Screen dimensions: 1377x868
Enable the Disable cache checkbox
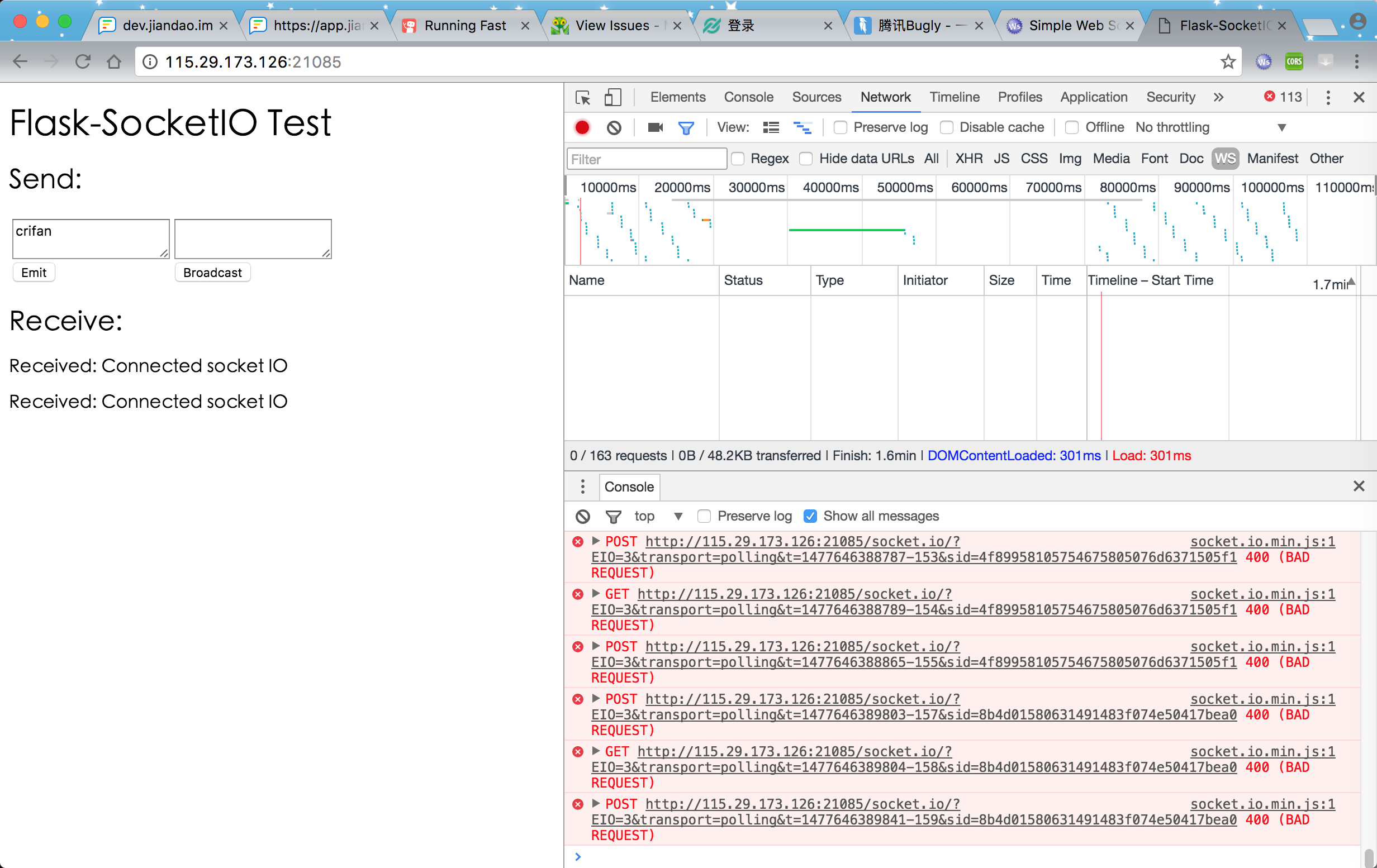(x=948, y=127)
